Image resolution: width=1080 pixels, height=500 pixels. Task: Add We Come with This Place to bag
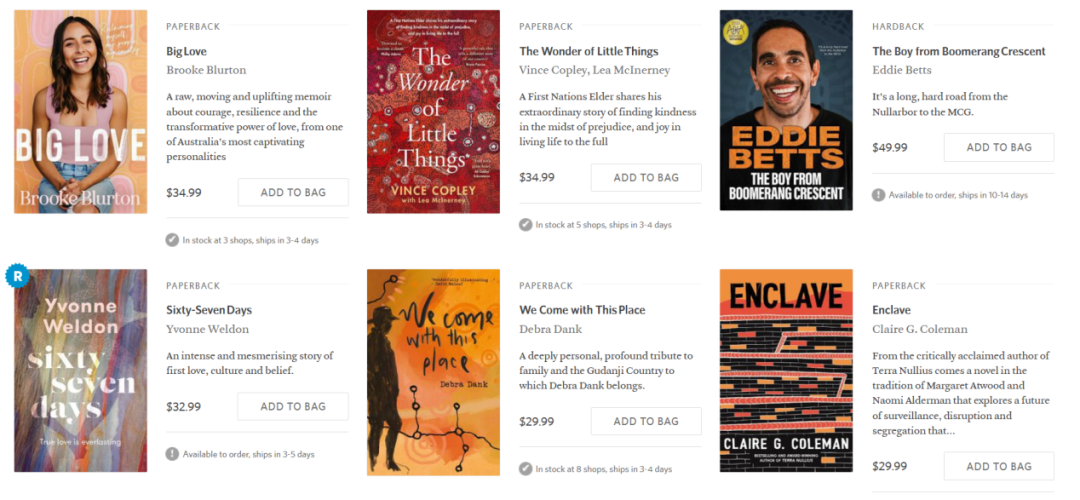[x=646, y=421]
